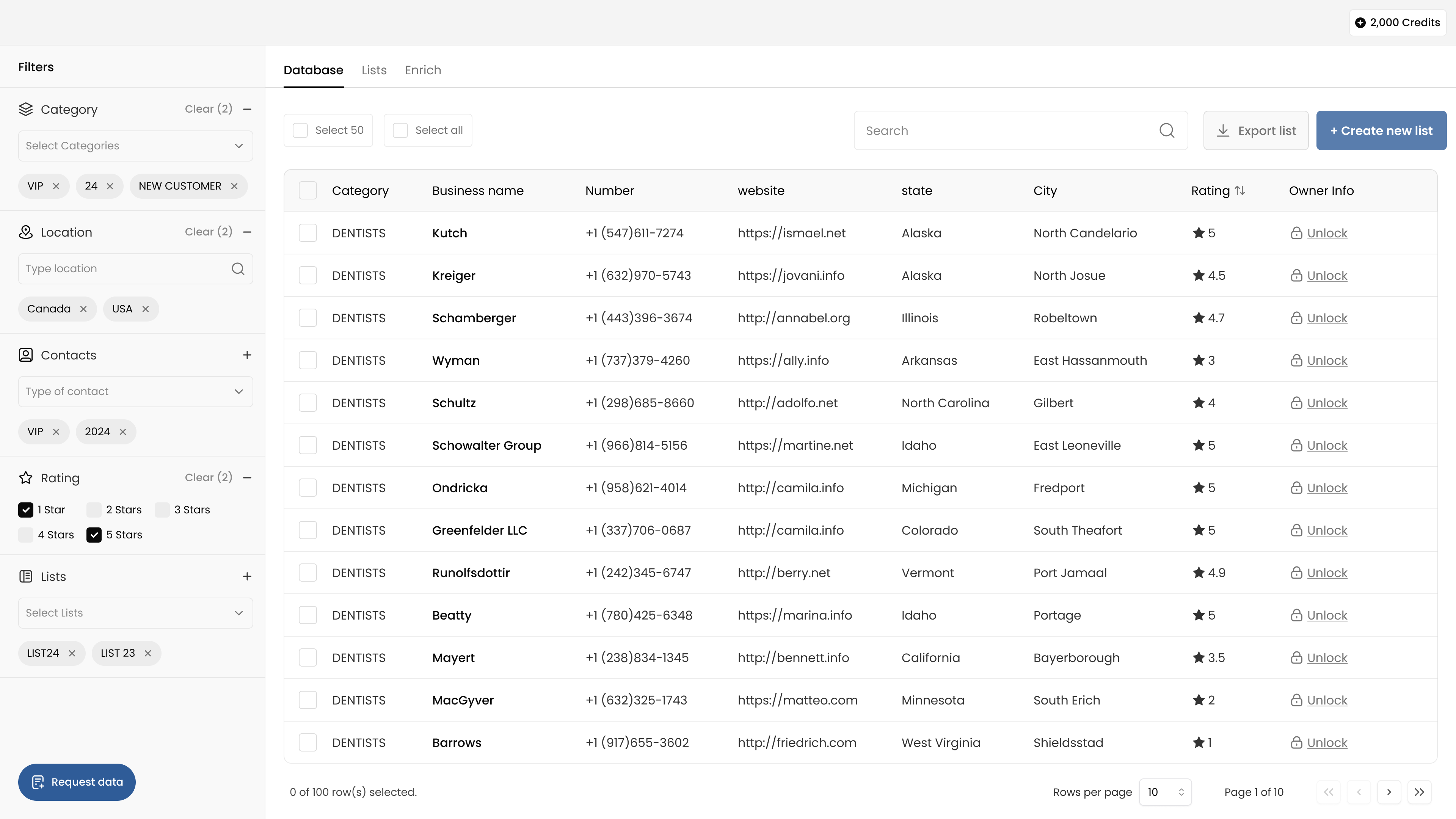Screen dimensions: 1456x819
Task: Tick the Select 50 checkbox
Action: 300,130
